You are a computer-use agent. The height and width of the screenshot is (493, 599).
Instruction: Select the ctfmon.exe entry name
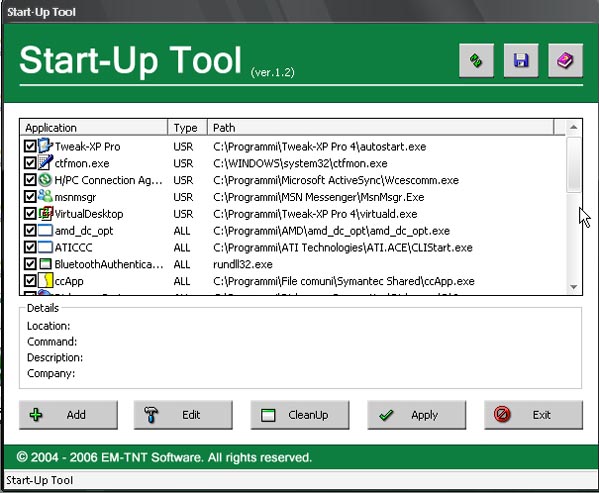[82, 163]
